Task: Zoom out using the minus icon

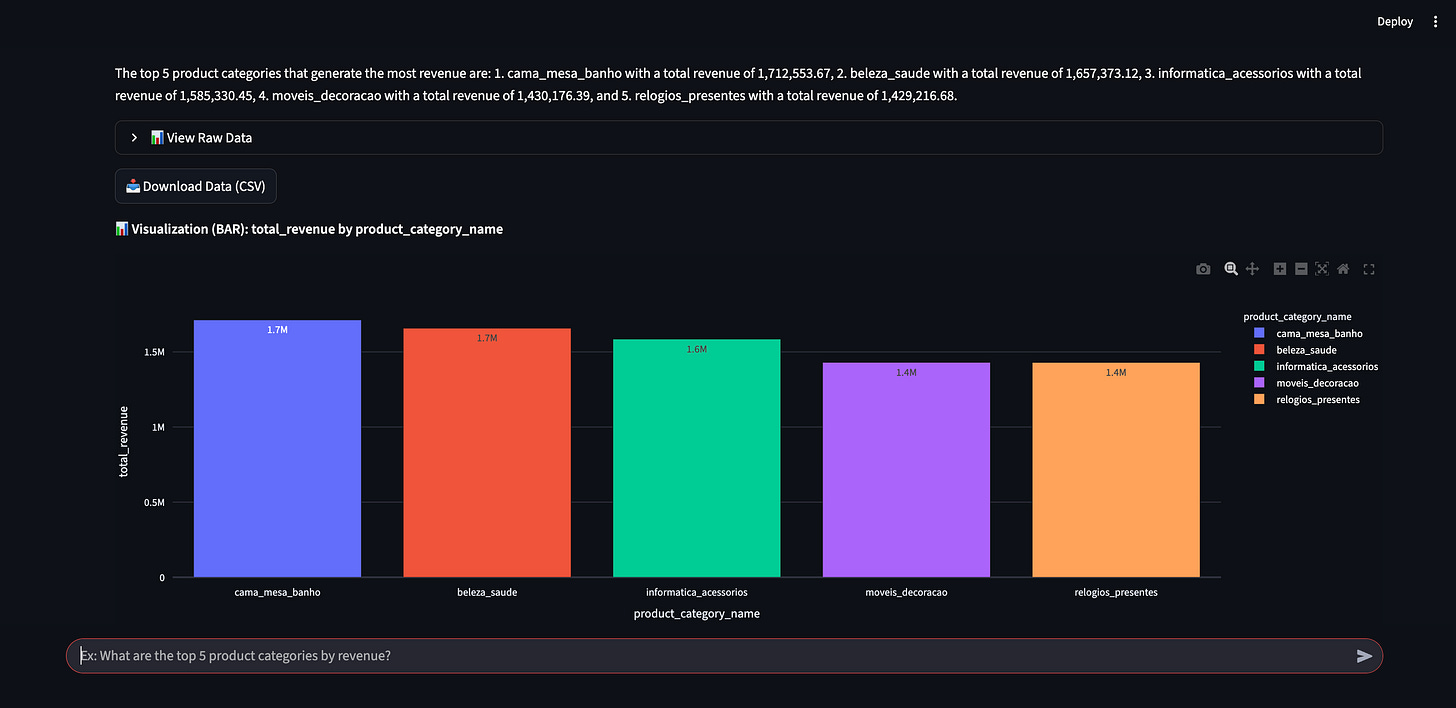Action: (1301, 268)
